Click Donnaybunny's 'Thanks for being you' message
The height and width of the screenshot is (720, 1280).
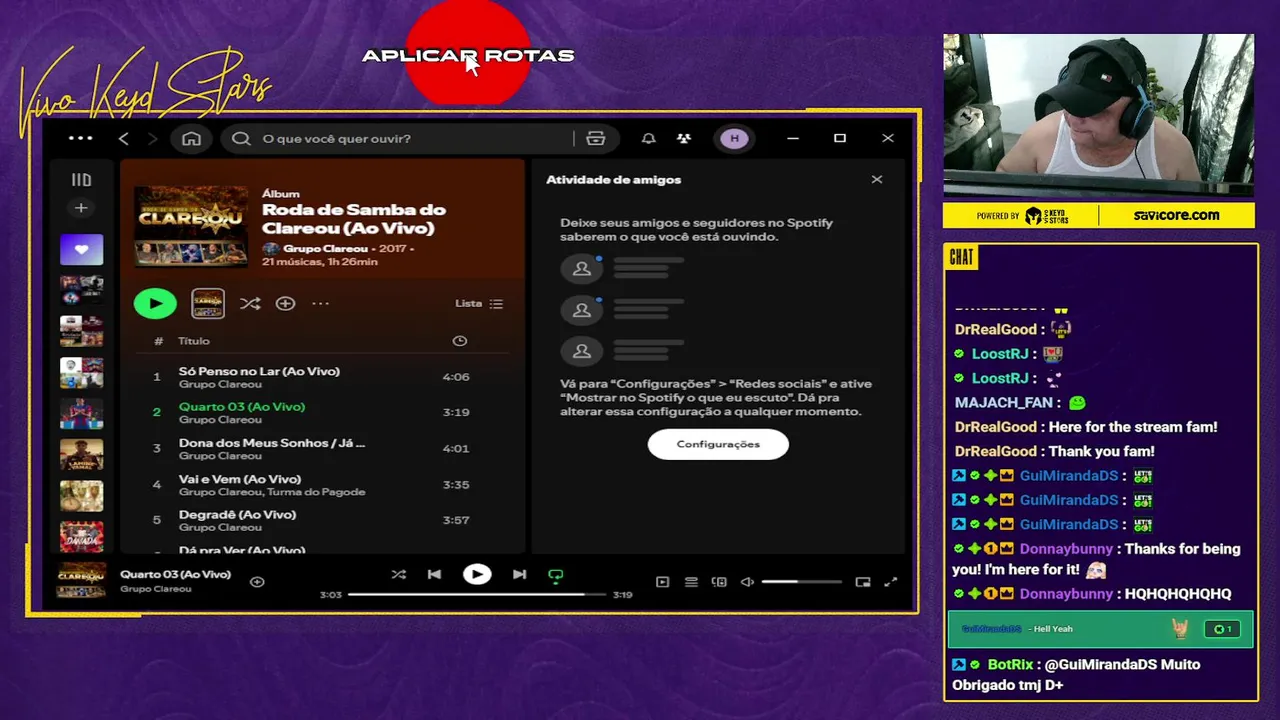click(1096, 559)
